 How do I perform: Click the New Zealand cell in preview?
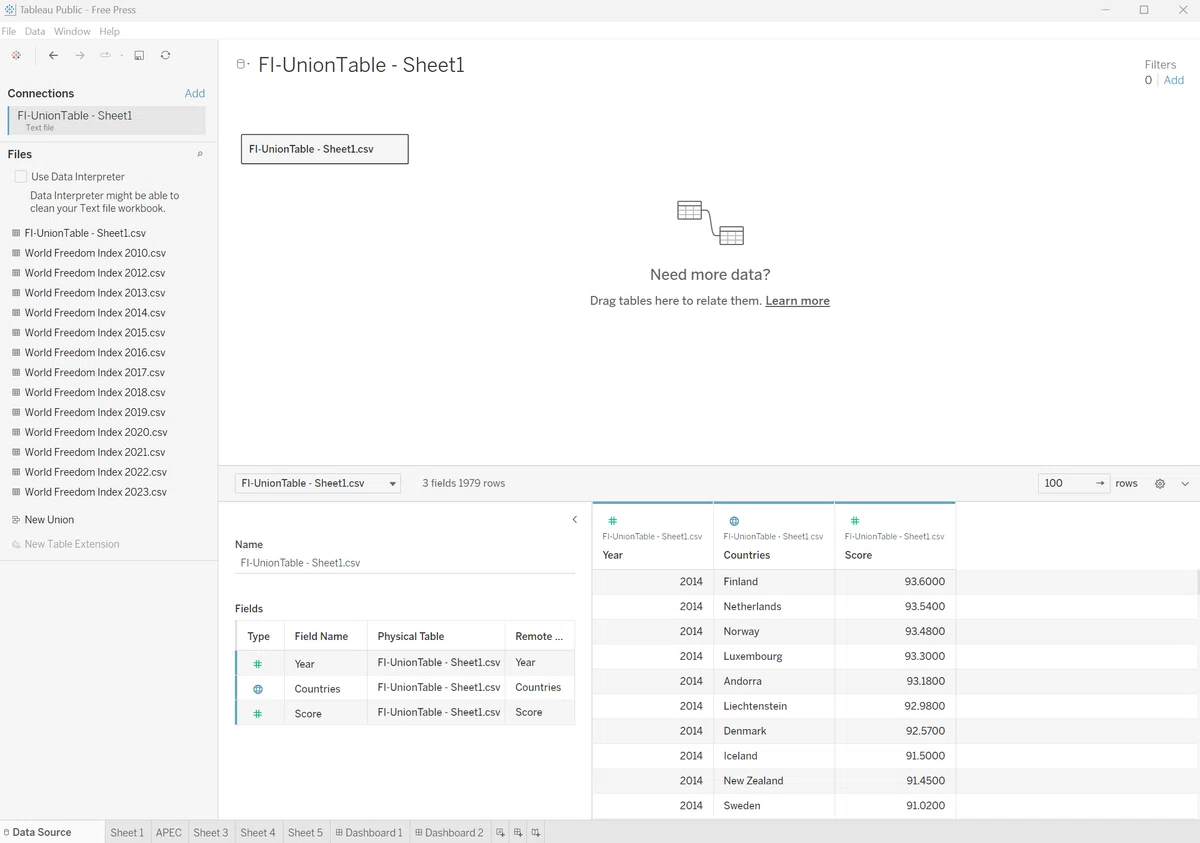click(774, 781)
